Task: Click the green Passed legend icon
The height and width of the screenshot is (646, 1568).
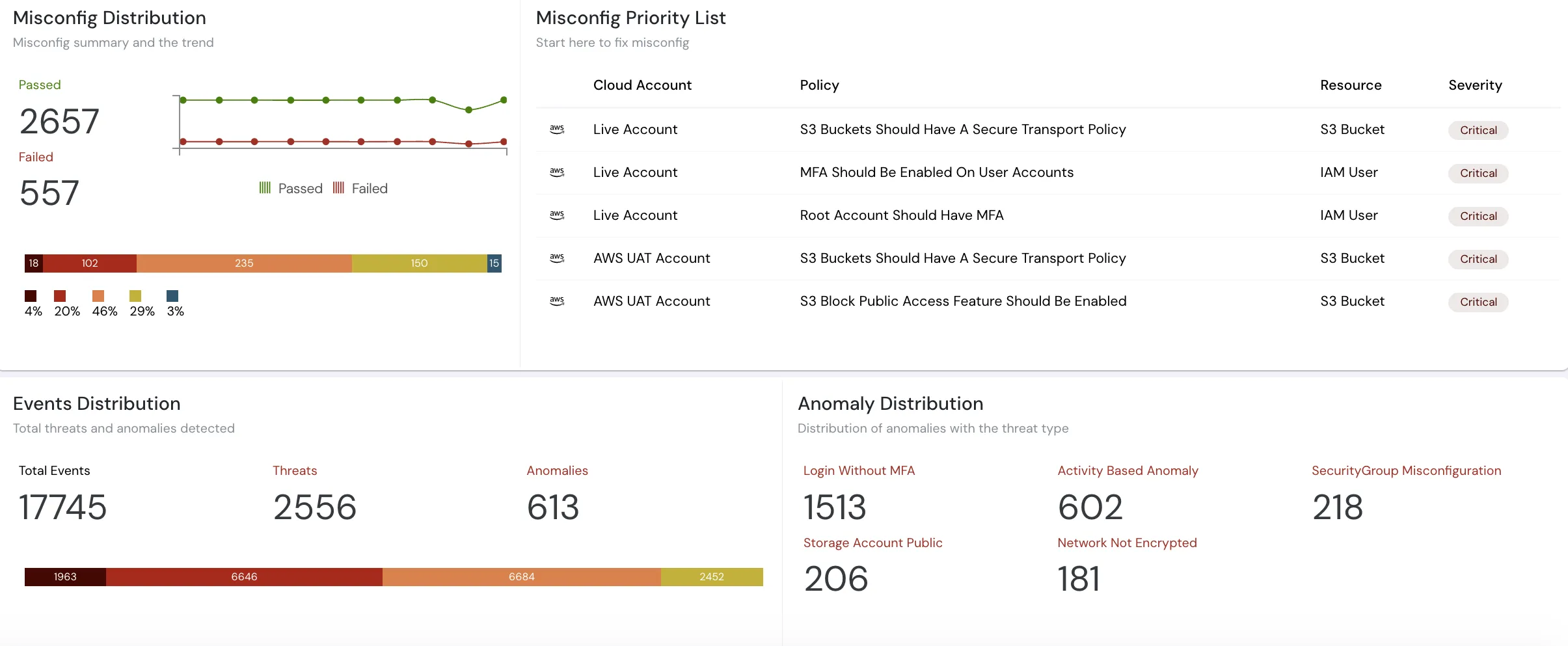Action: (265, 188)
